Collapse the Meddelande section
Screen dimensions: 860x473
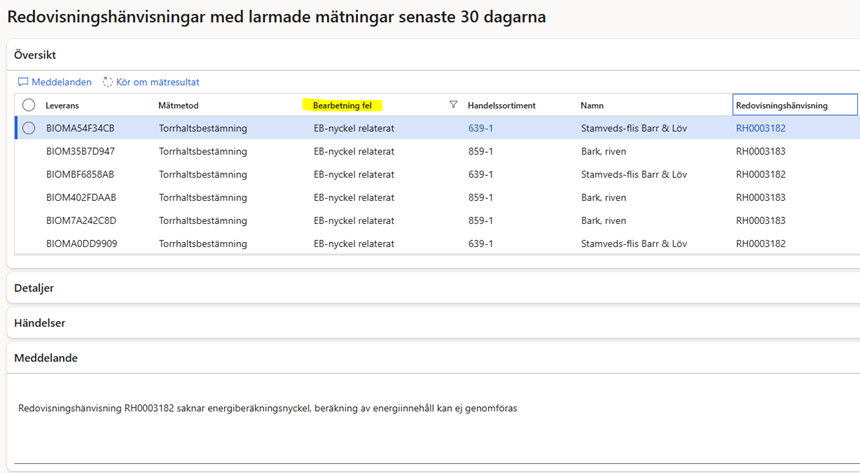point(46,358)
